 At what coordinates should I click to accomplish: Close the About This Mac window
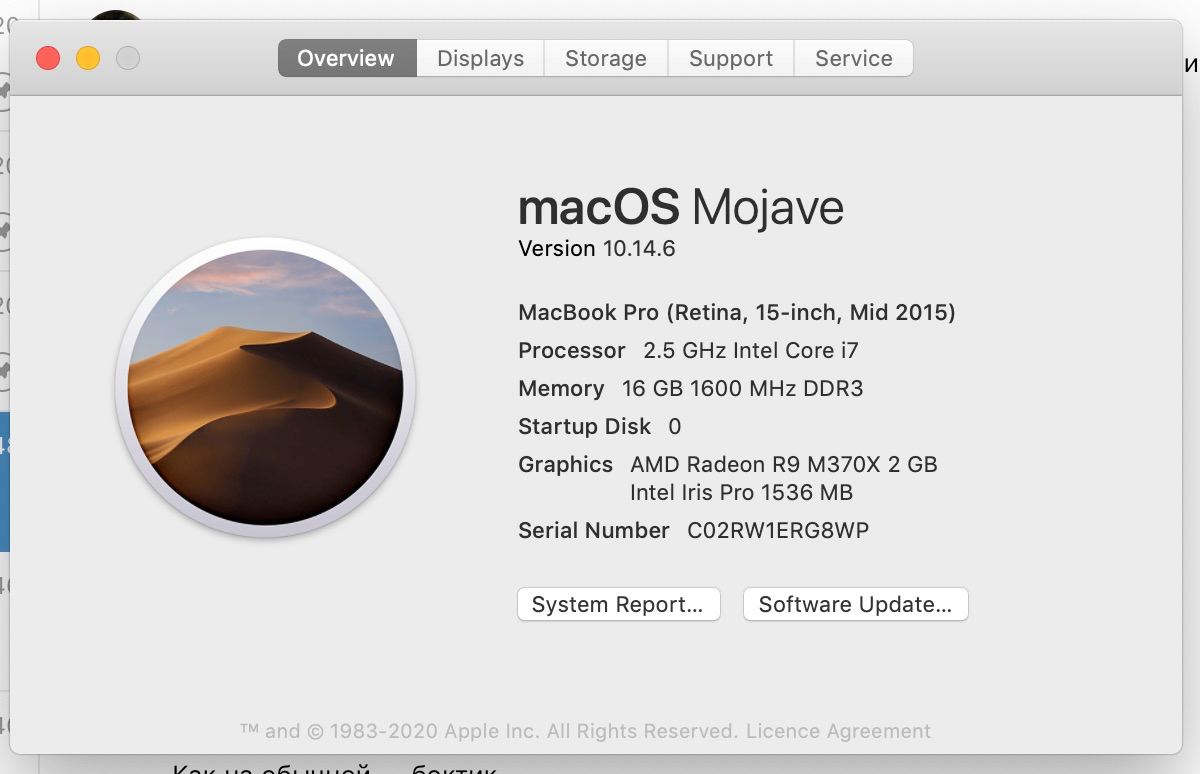pyautogui.click(x=48, y=58)
